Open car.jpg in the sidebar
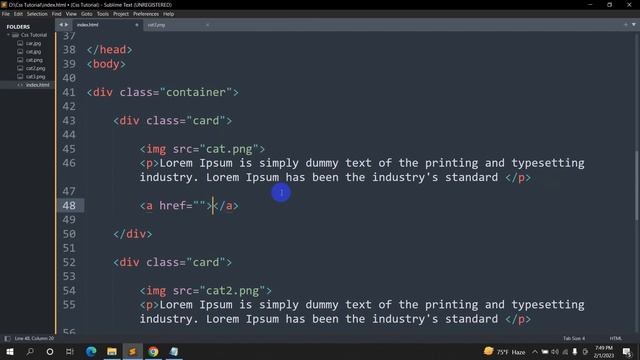 (x=33, y=43)
